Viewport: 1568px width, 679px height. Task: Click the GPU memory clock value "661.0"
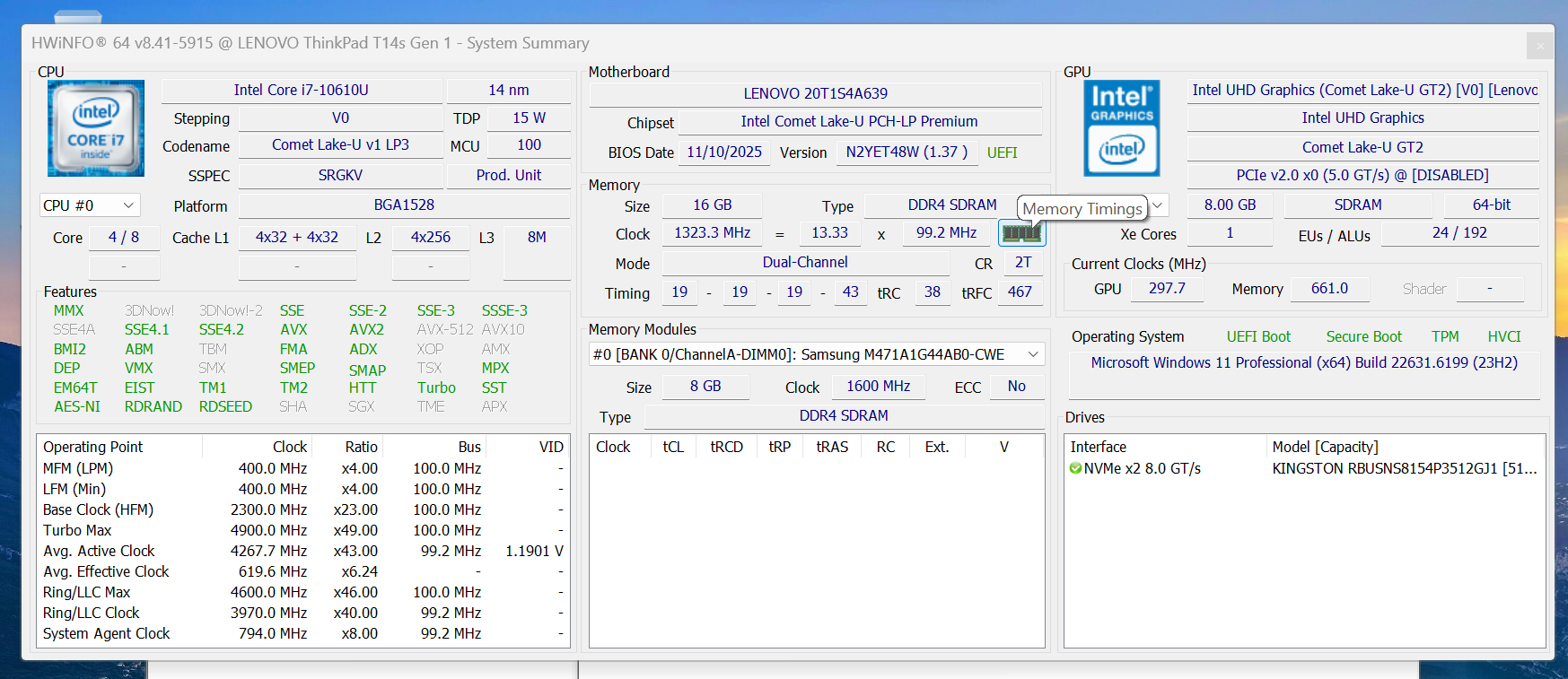(x=1330, y=288)
